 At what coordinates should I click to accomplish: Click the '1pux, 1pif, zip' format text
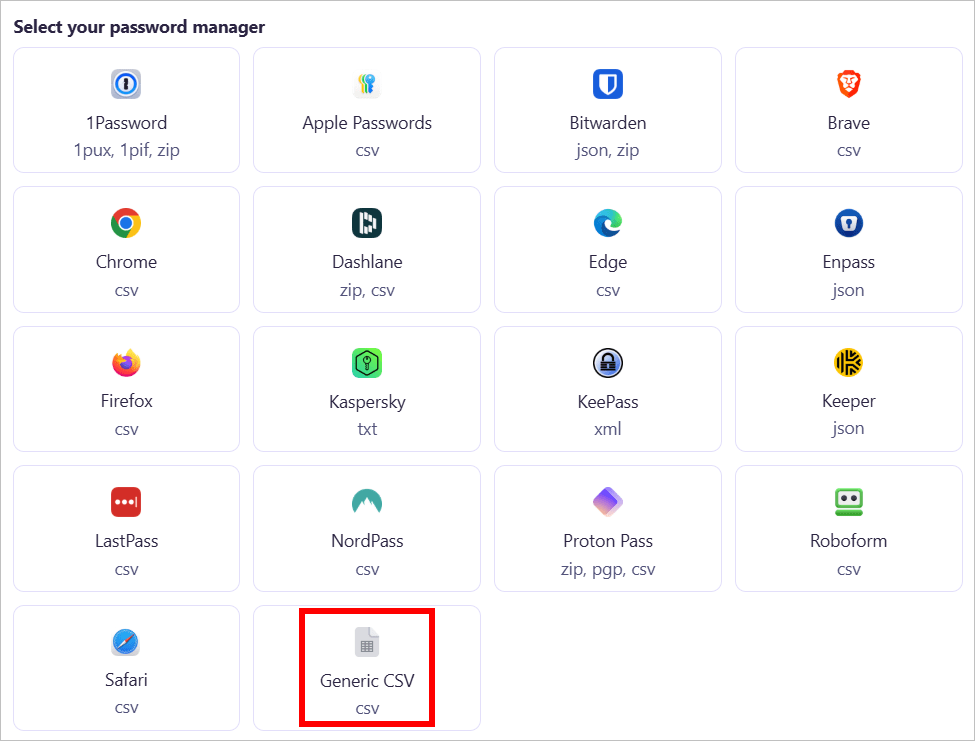126,150
